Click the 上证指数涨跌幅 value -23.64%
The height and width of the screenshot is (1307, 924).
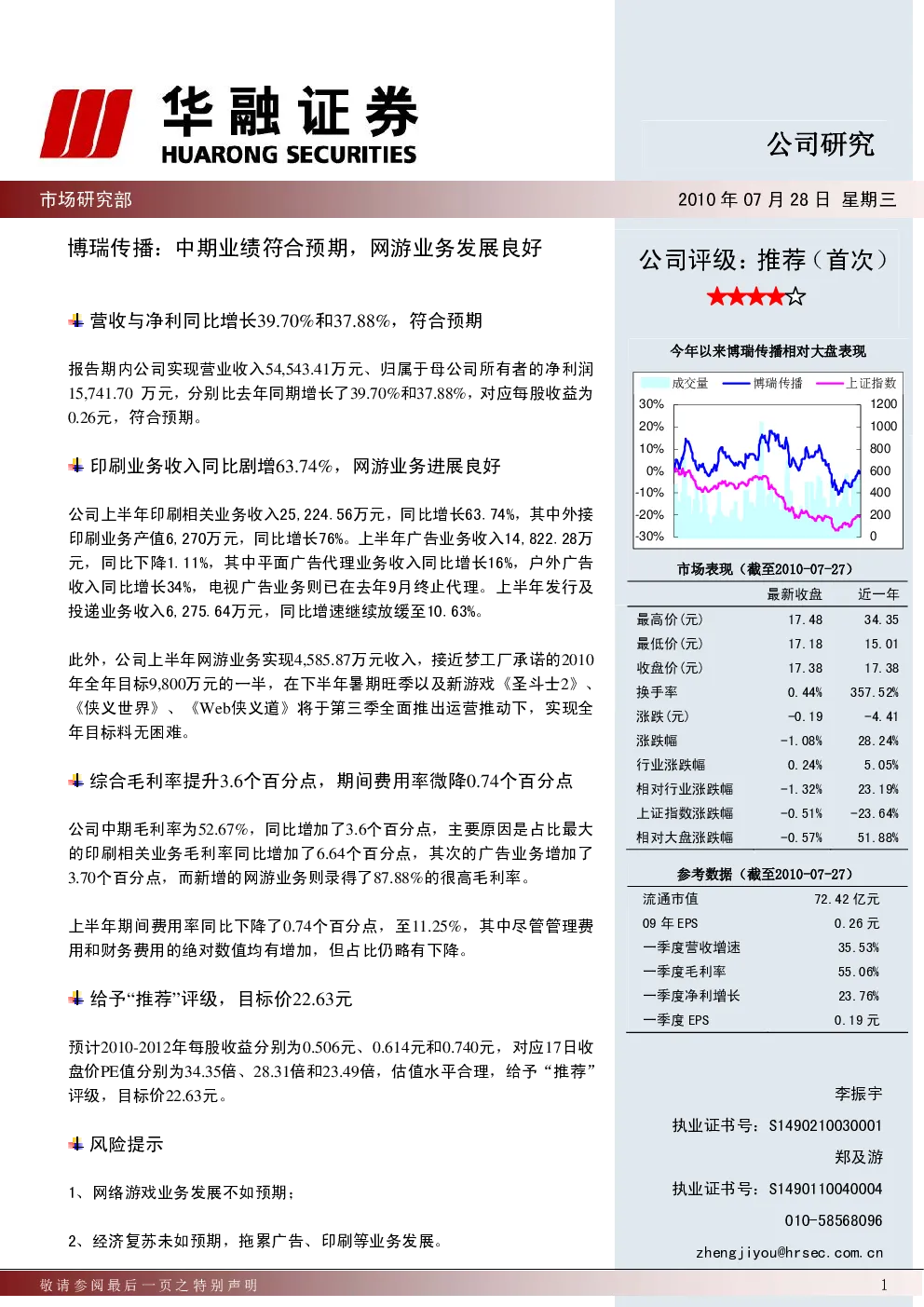(875, 813)
